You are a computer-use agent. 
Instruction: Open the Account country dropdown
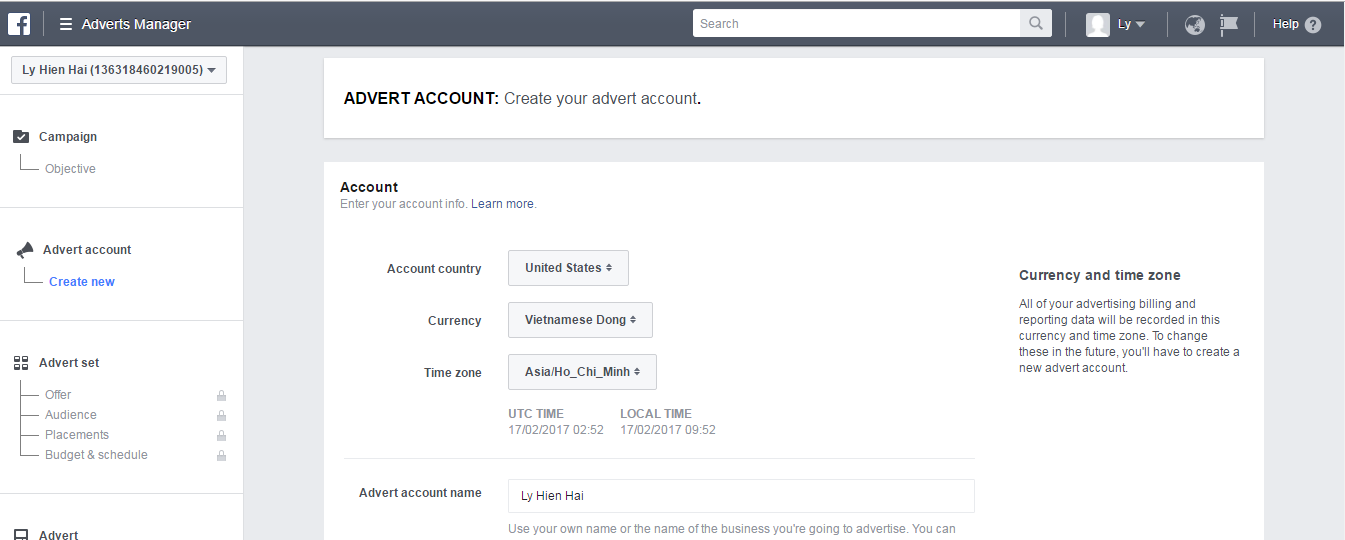pyautogui.click(x=568, y=268)
